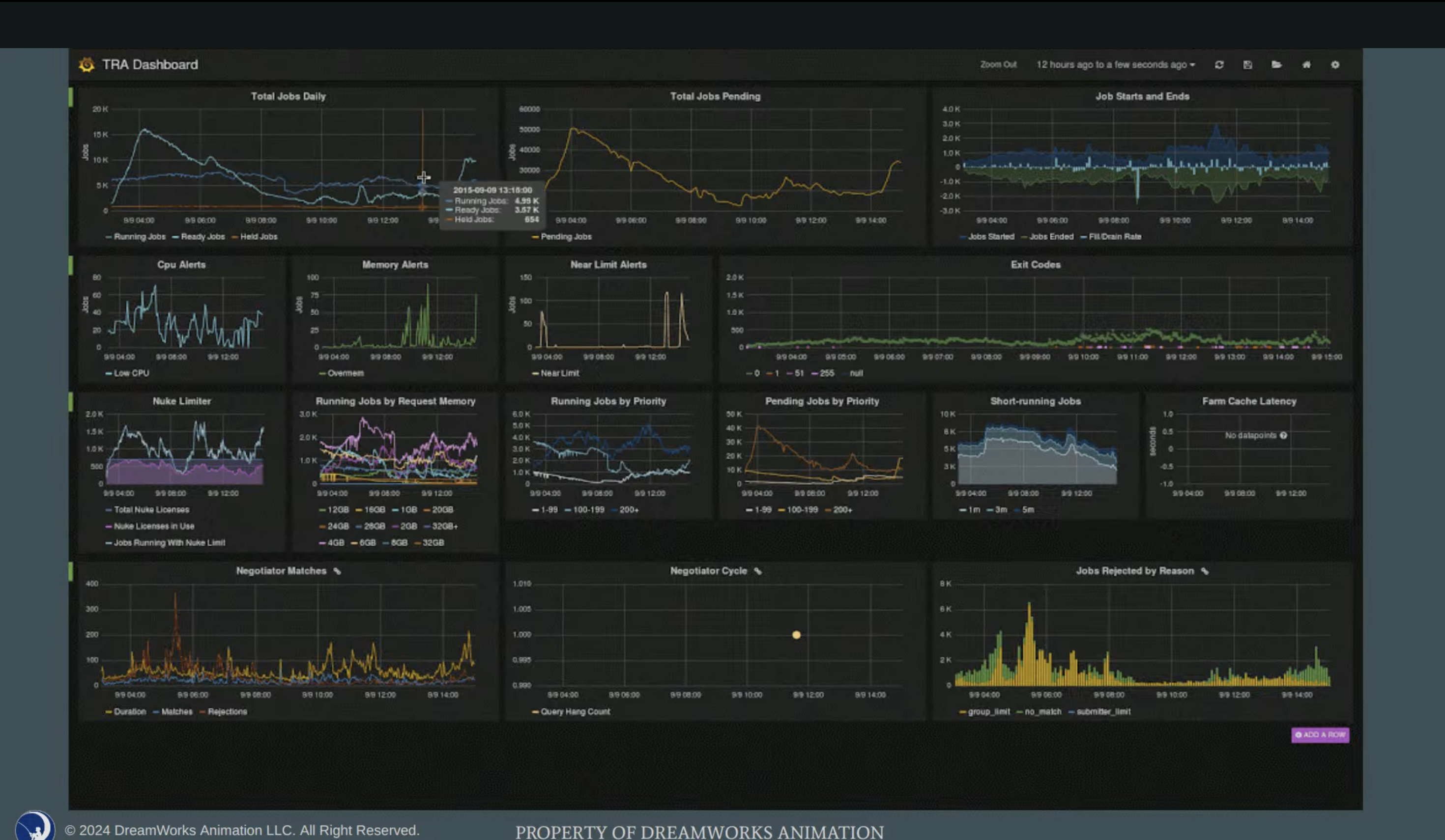1445x840 pixels.
Task: Toggle the Fill/Drain Rate legend series
Action: click(x=1115, y=237)
